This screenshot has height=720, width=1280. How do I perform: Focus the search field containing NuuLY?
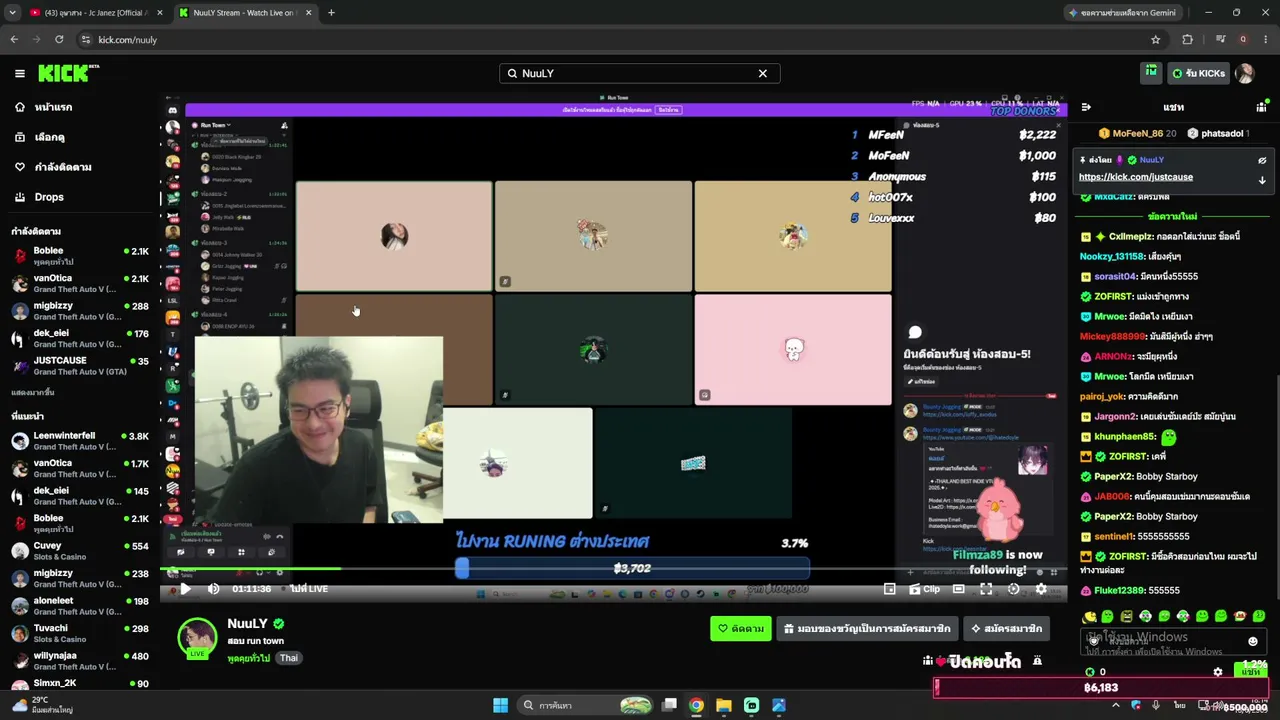(639, 73)
